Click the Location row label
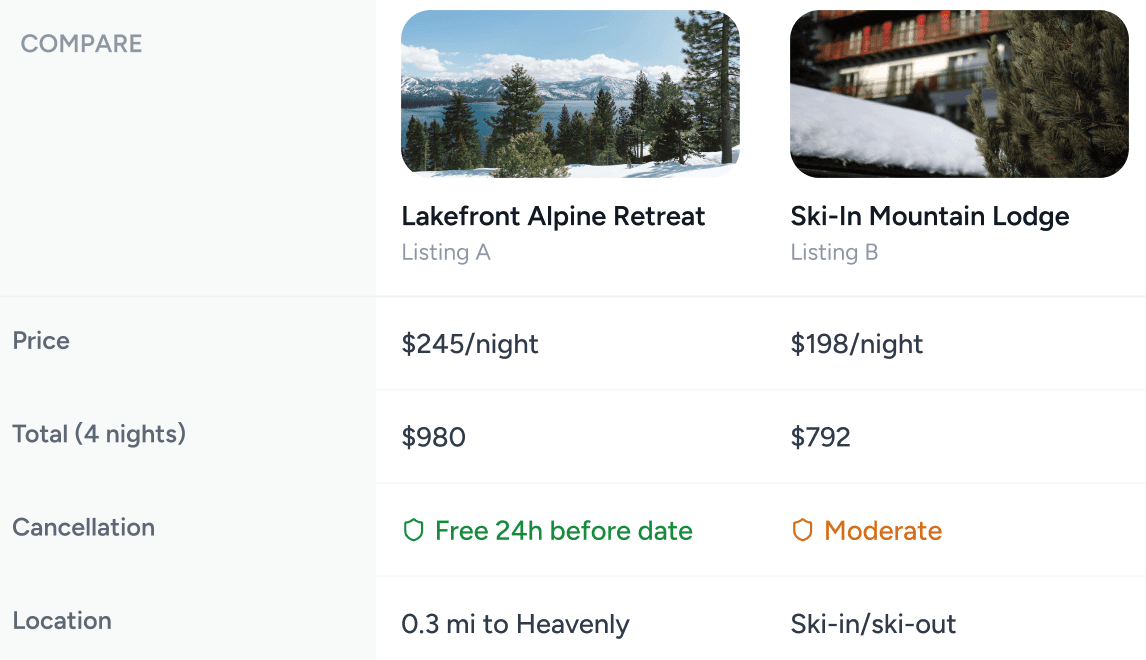1146x660 pixels. click(x=62, y=621)
